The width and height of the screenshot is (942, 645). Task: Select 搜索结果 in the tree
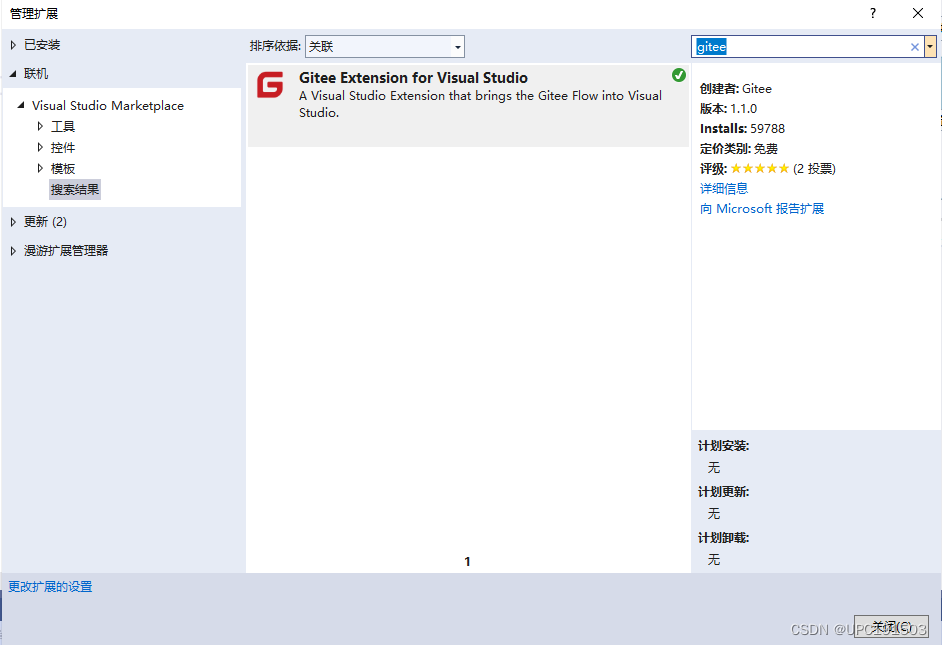coord(75,190)
